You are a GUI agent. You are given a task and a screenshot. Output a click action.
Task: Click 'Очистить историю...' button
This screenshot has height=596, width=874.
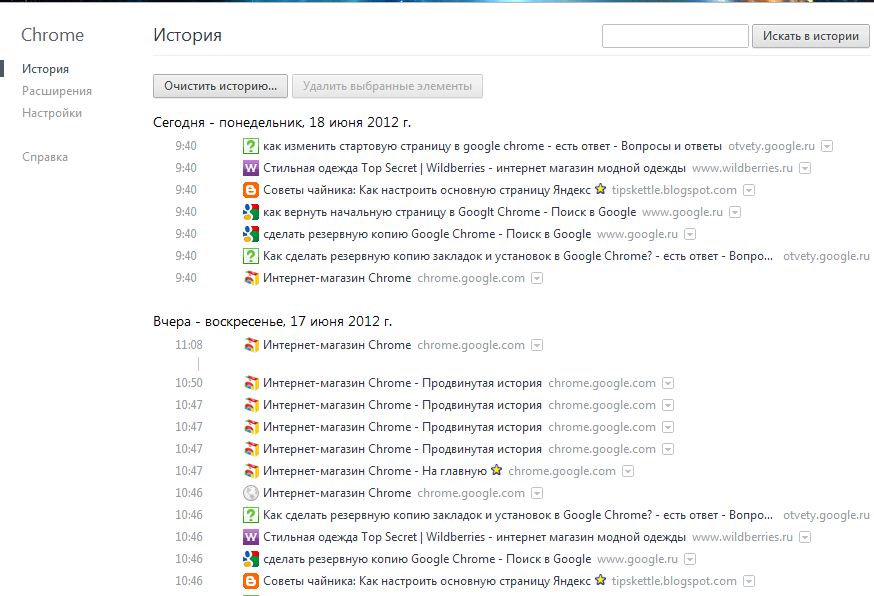tap(220, 86)
